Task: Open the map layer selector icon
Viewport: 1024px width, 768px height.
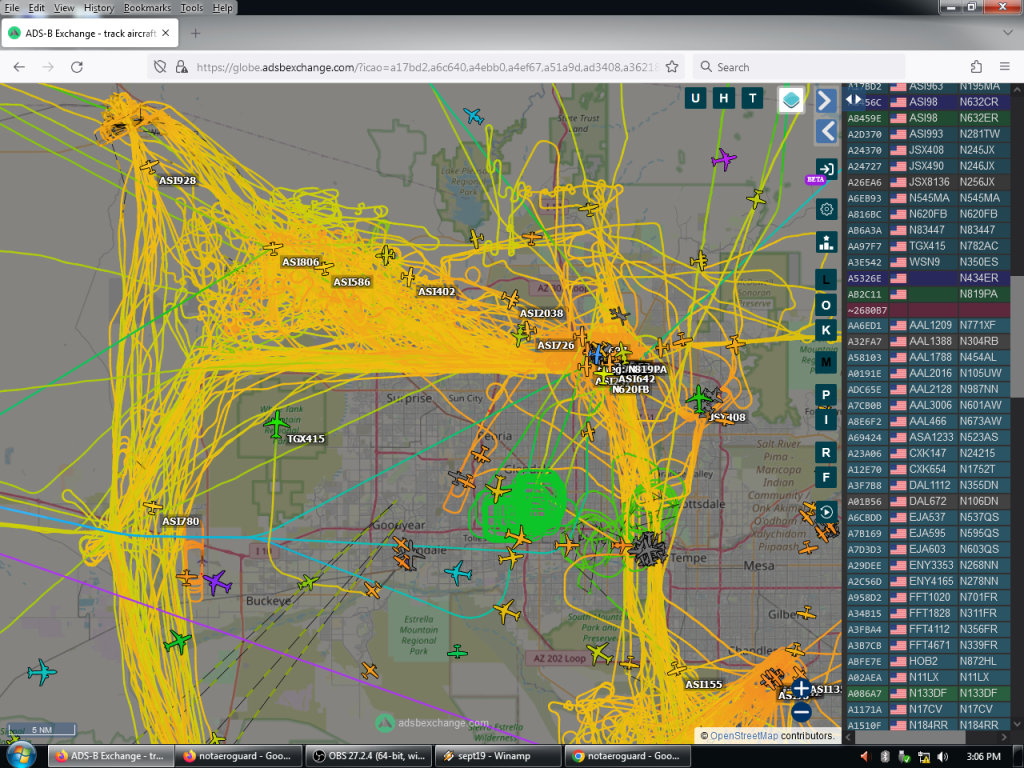Action: [791, 100]
